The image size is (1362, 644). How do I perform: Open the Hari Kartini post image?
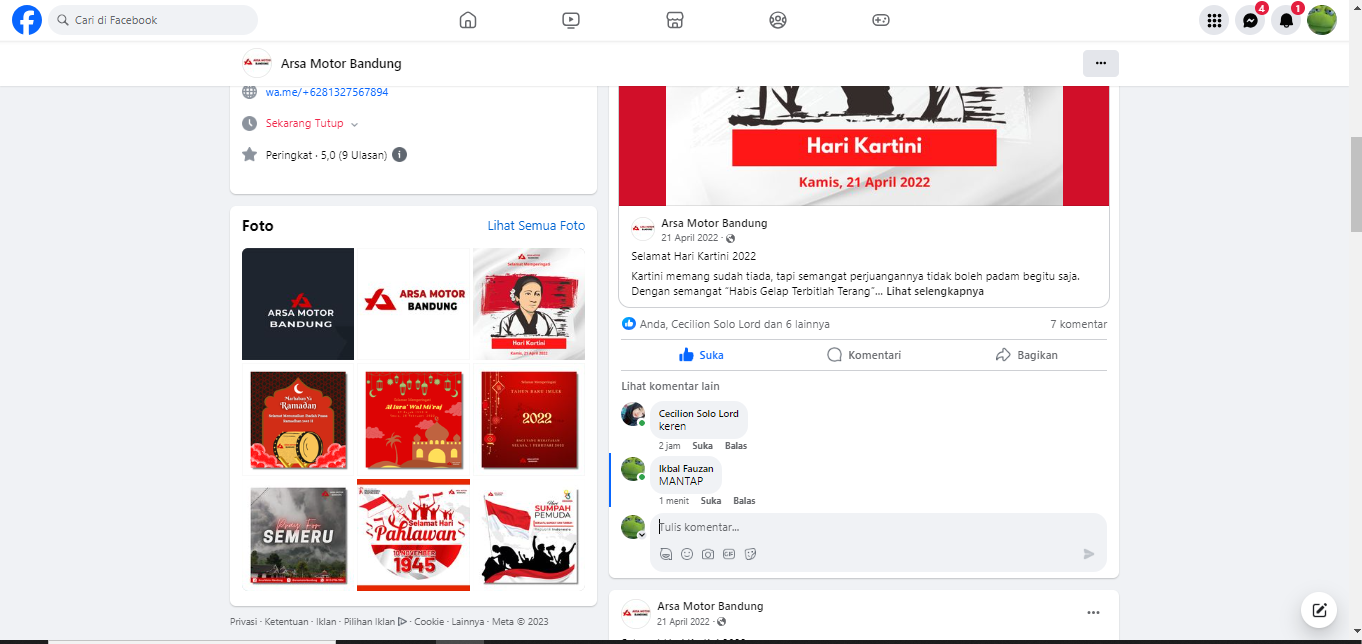864,146
